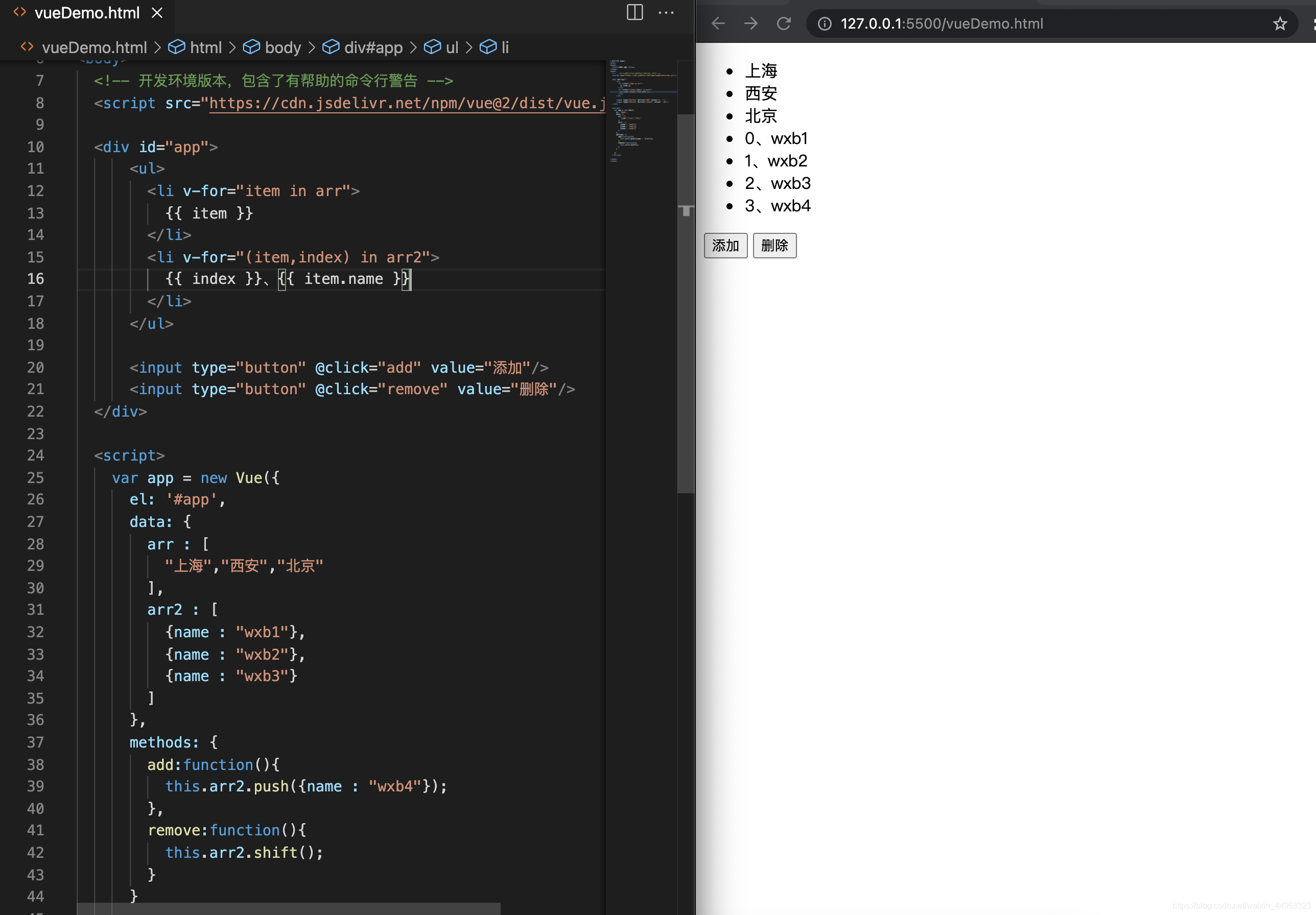
Task: Click the browser forward arrow
Action: [x=751, y=23]
